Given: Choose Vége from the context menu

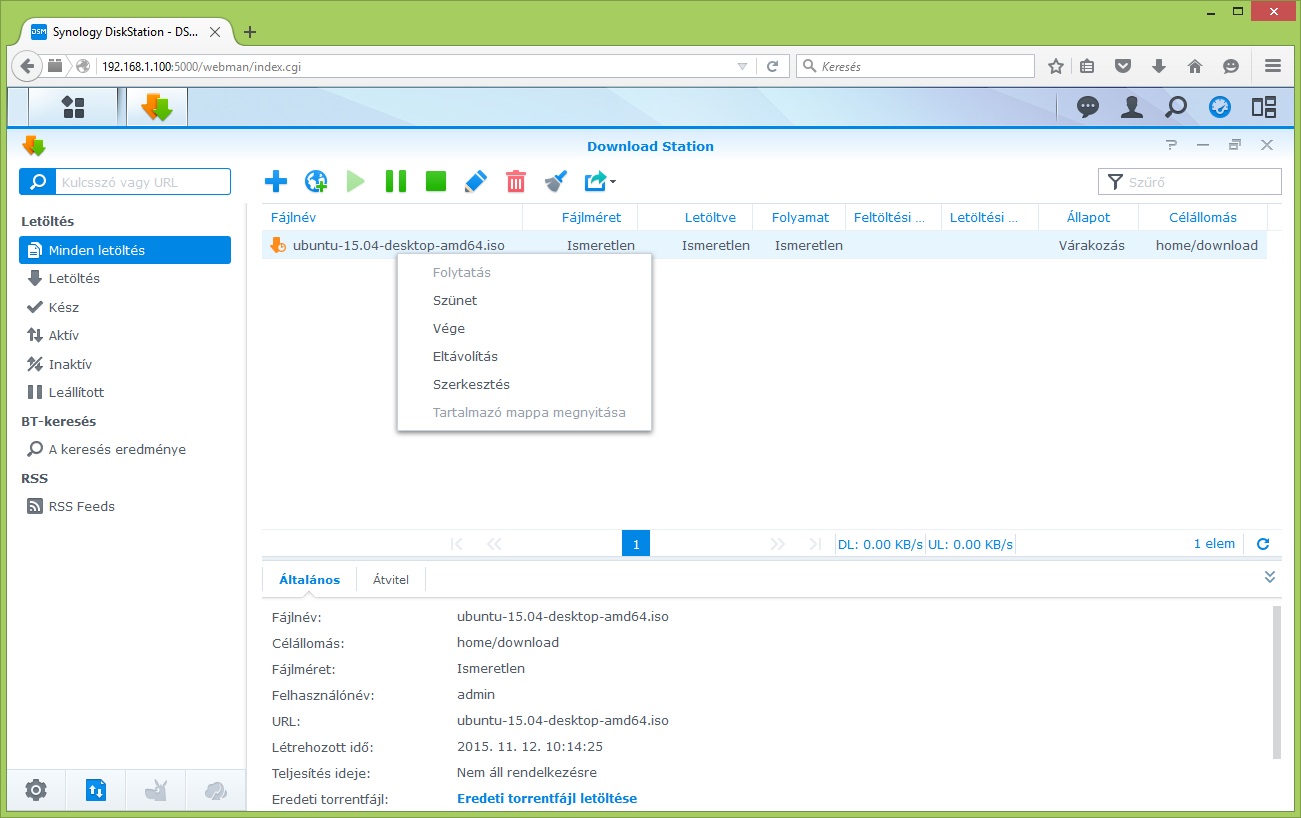Looking at the screenshot, I should [x=524, y=328].
